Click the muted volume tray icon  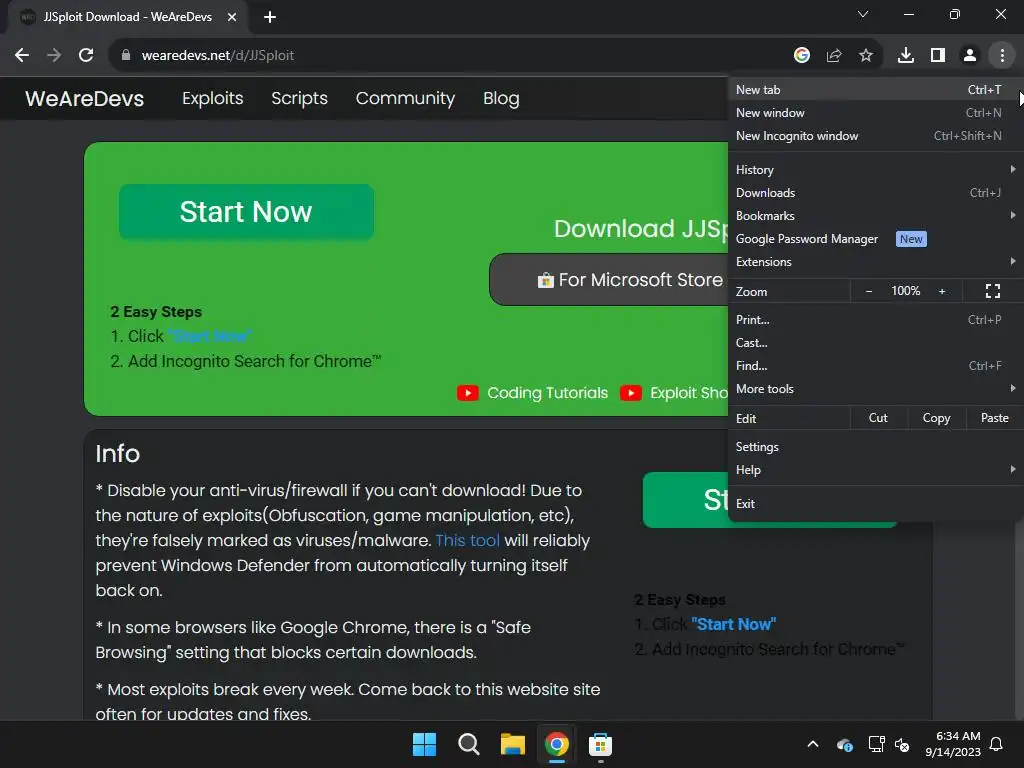pyautogui.click(x=902, y=744)
